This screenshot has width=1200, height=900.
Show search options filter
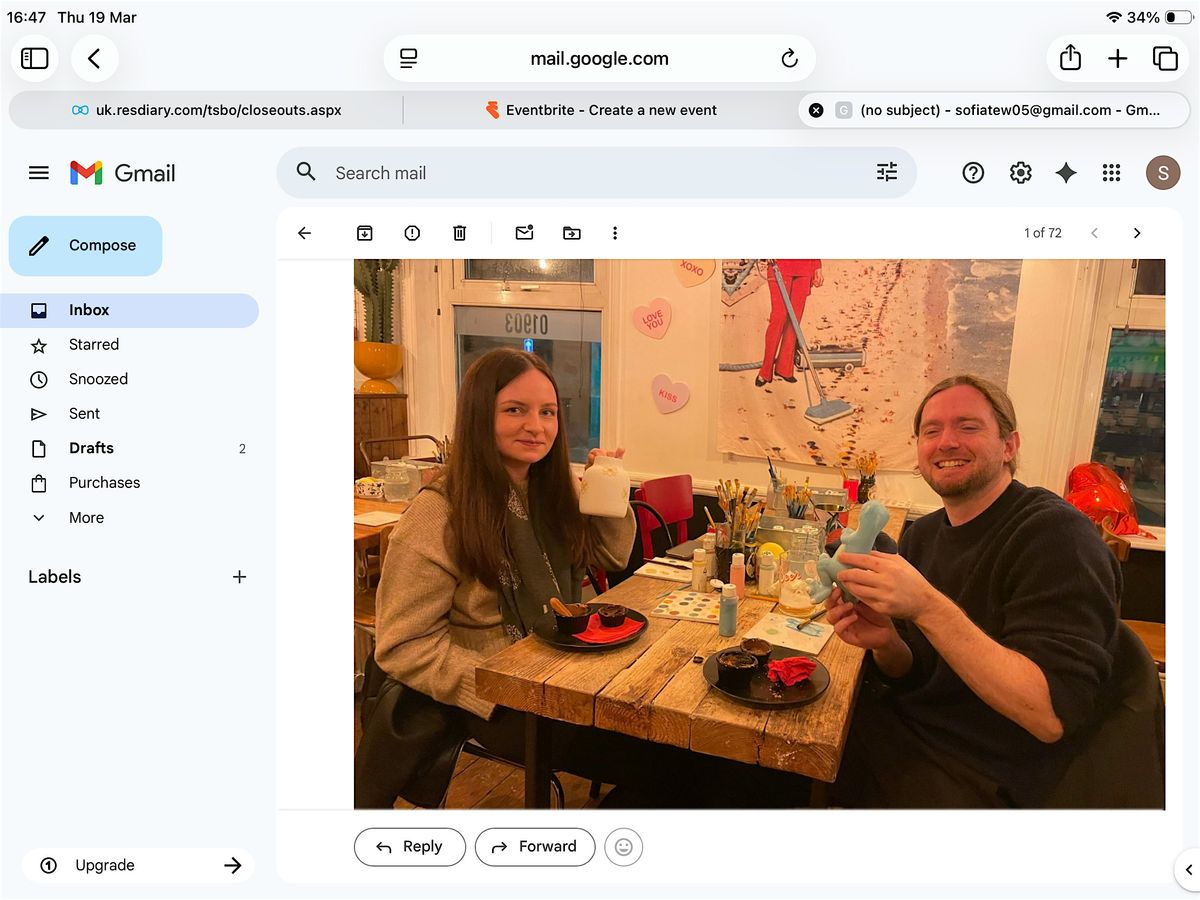tap(887, 173)
